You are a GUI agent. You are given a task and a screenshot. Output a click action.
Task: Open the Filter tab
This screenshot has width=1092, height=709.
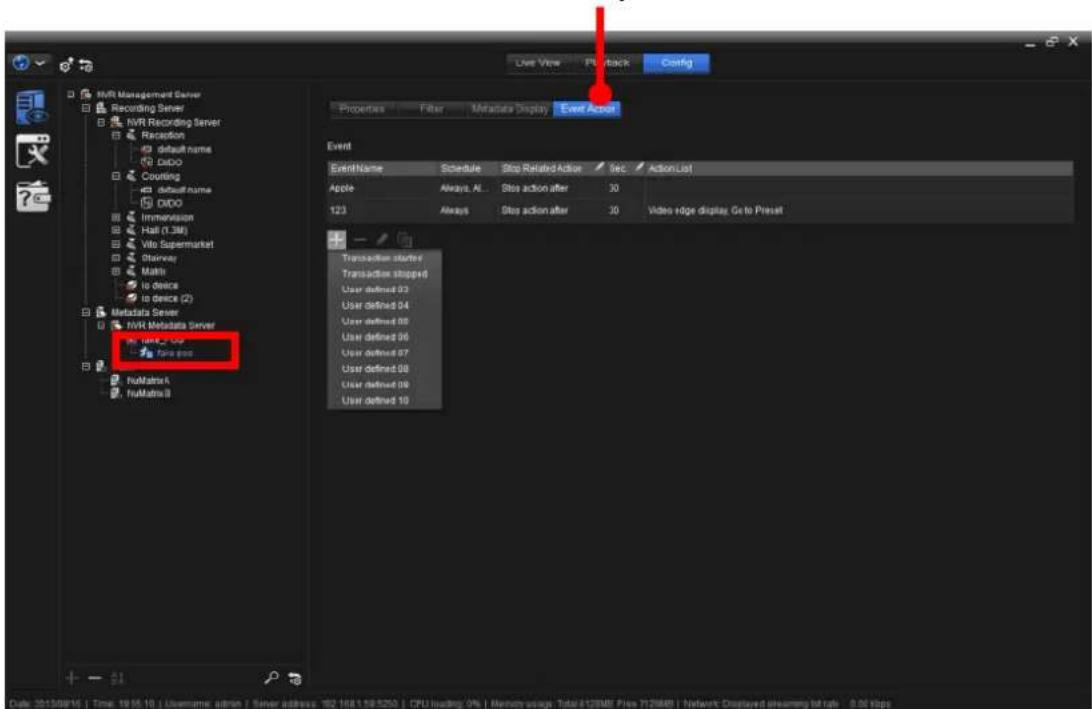(x=432, y=109)
